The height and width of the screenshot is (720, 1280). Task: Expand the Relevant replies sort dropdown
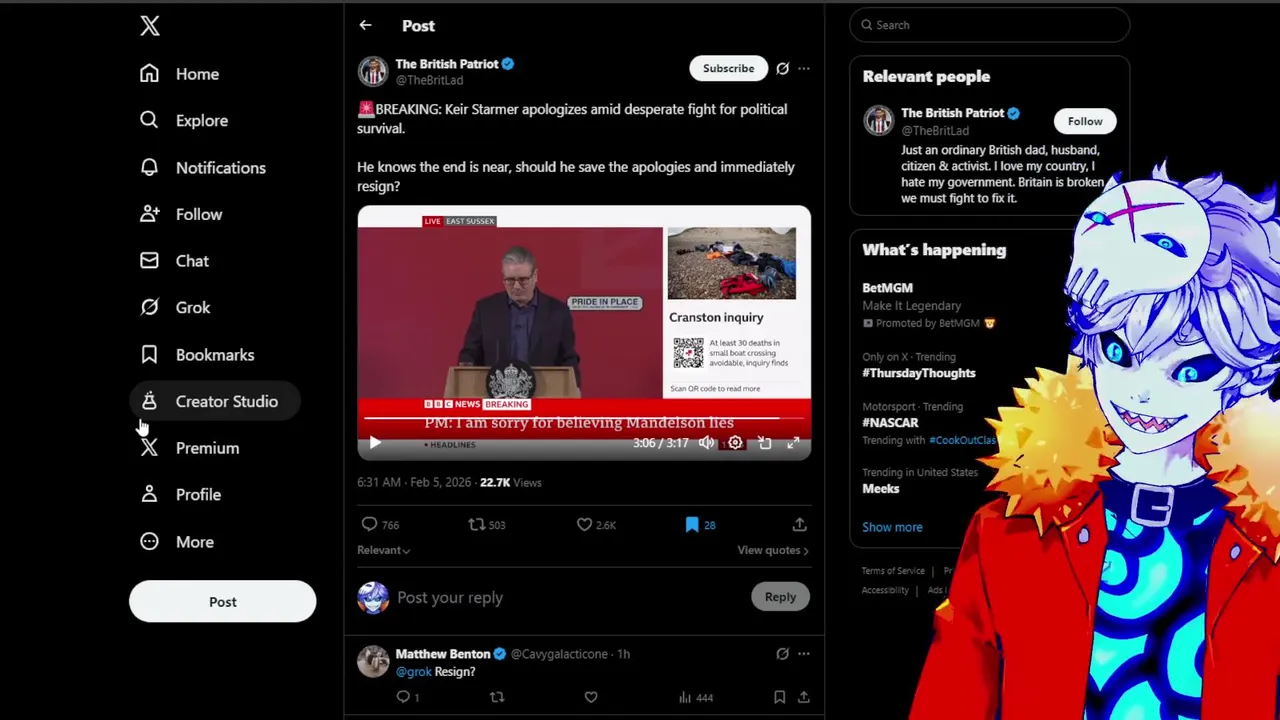[383, 550]
